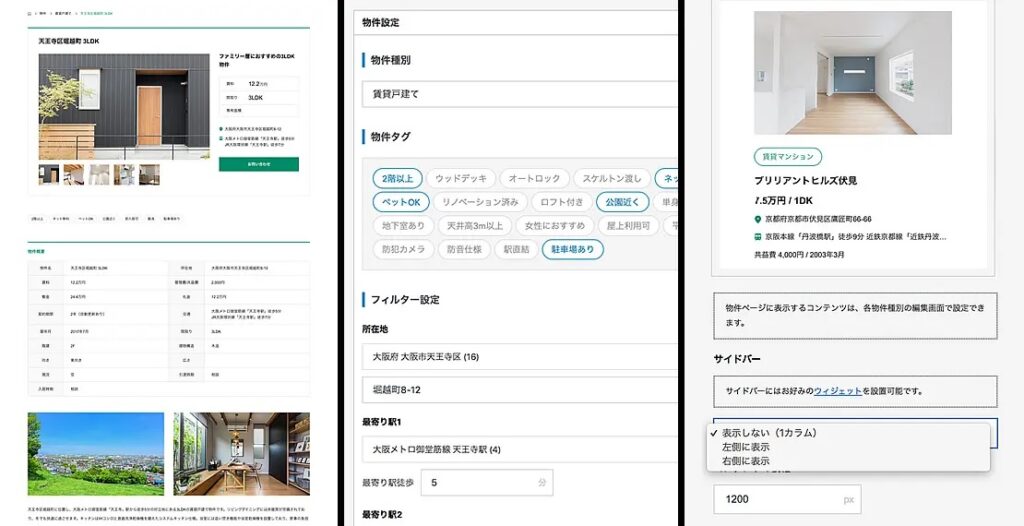Click the 7.5万円 / 1DK price text

(x=784, y=201)
